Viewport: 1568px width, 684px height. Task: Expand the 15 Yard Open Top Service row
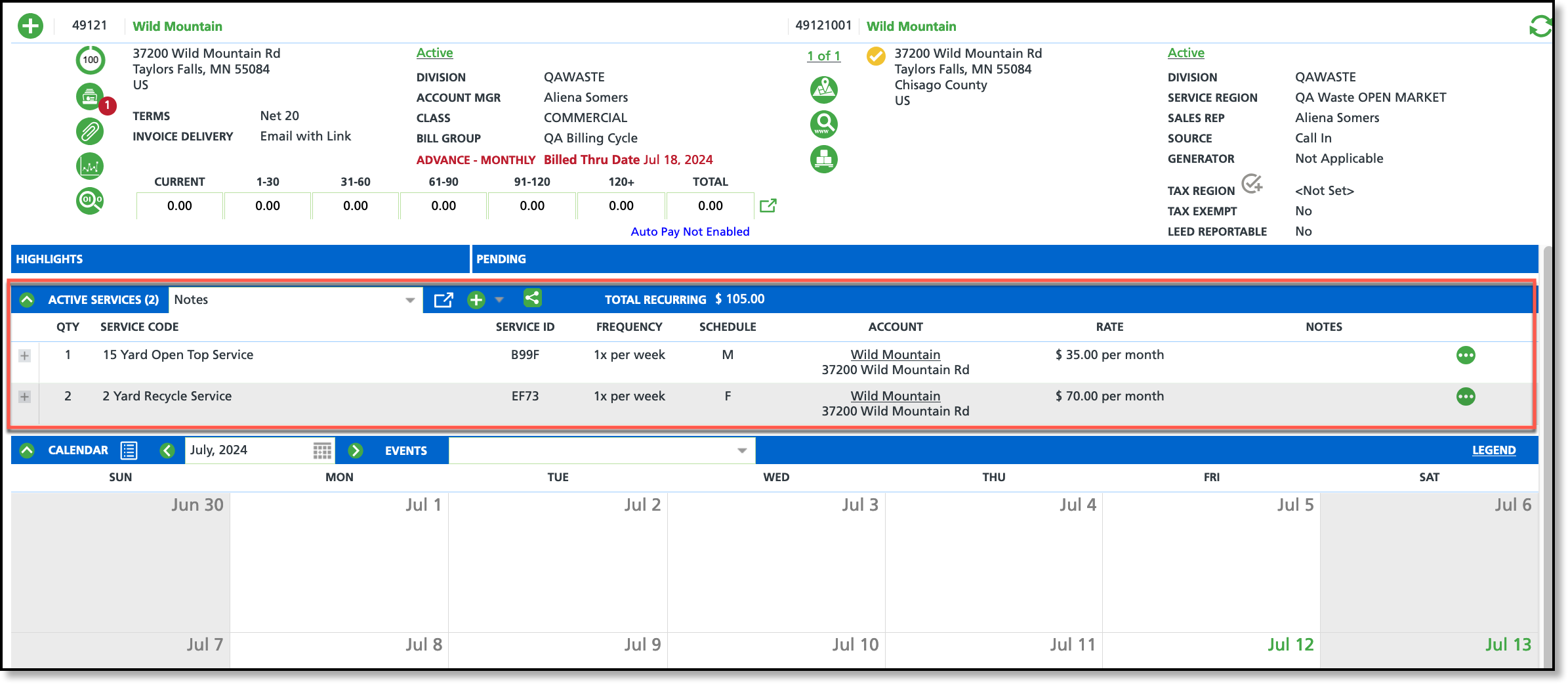24,356
